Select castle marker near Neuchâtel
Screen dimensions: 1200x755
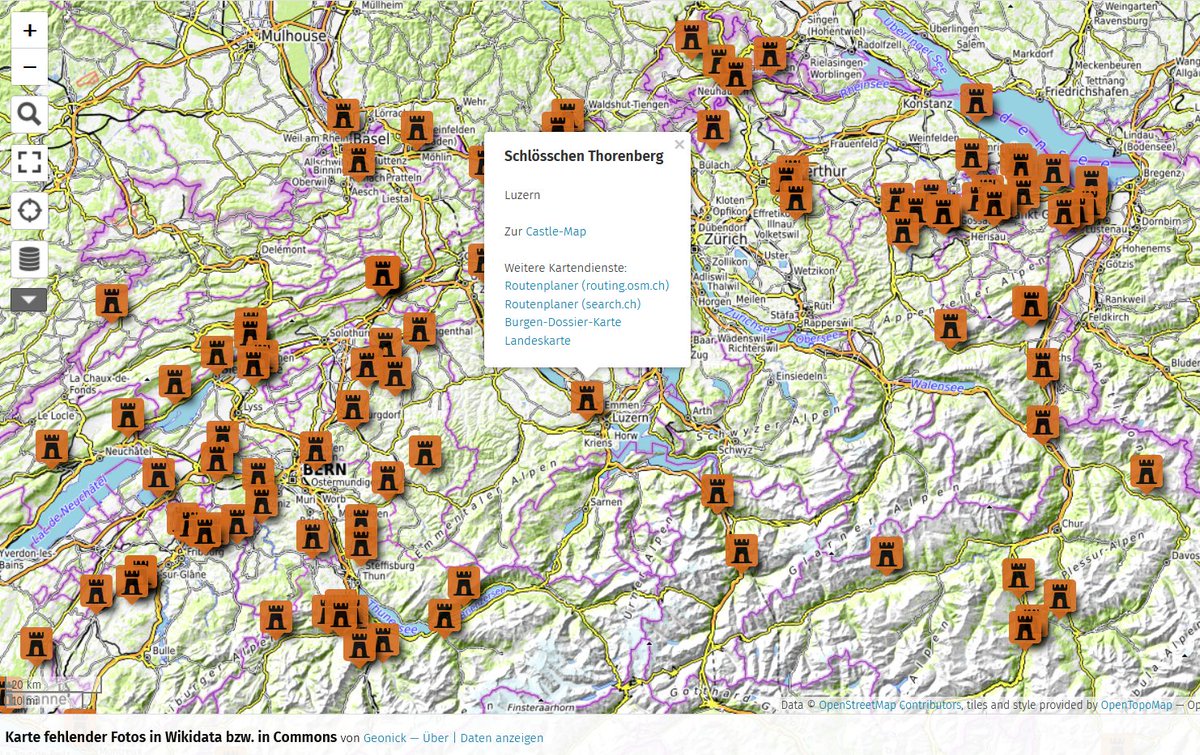click(x=159, y=476)
